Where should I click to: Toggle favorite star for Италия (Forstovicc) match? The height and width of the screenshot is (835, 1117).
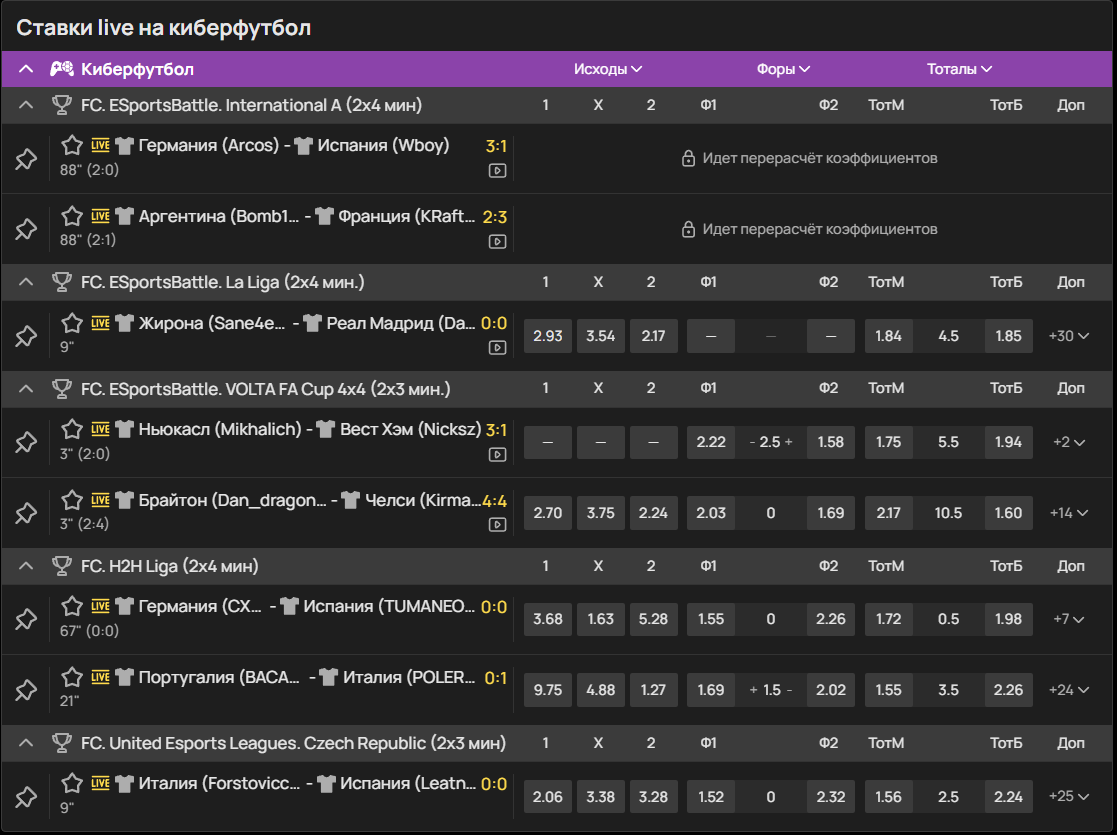click(72, 783)
